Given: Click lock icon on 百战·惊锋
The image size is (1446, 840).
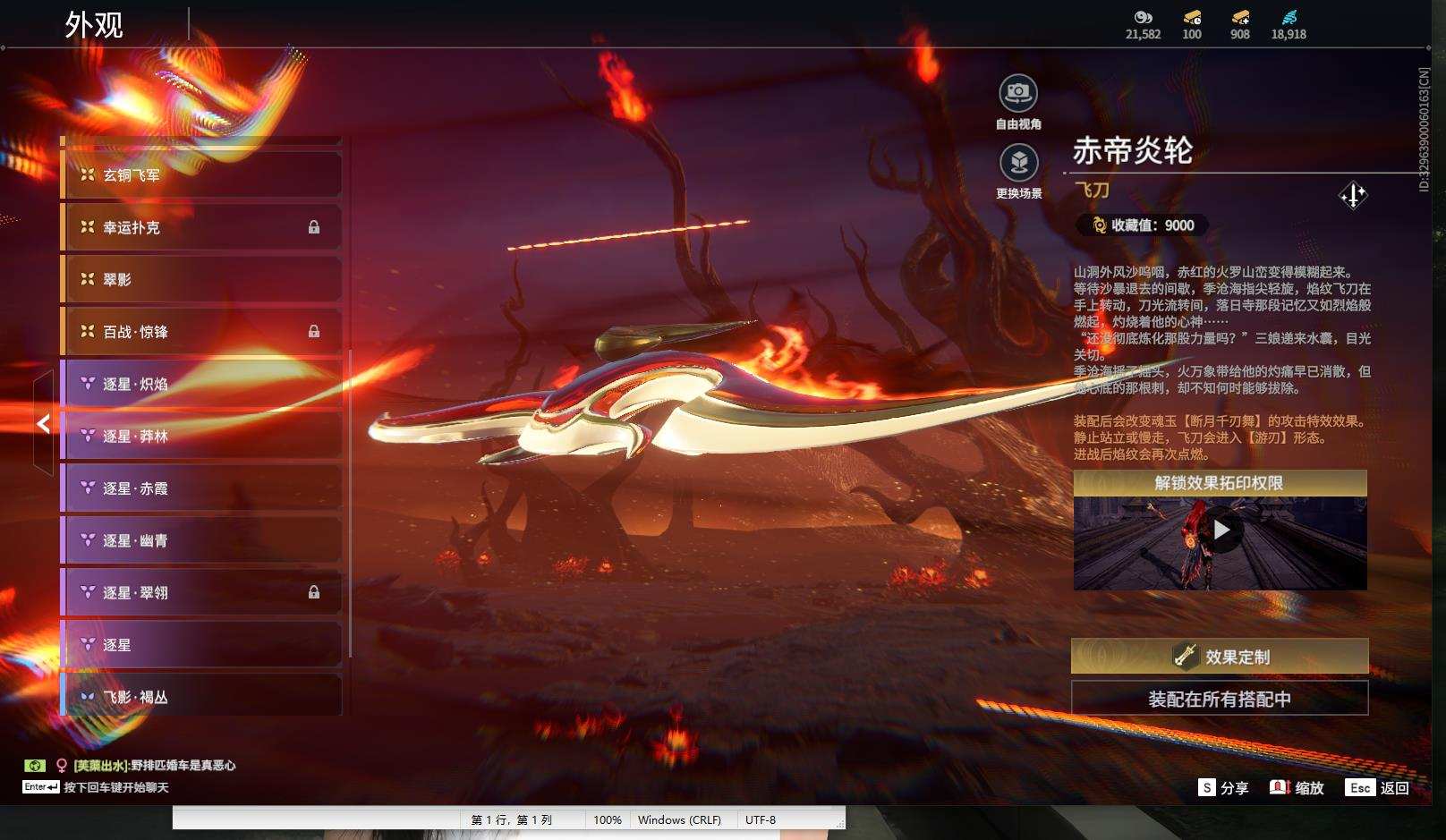Looking at the screenshot, I should (x=314, y=331).
